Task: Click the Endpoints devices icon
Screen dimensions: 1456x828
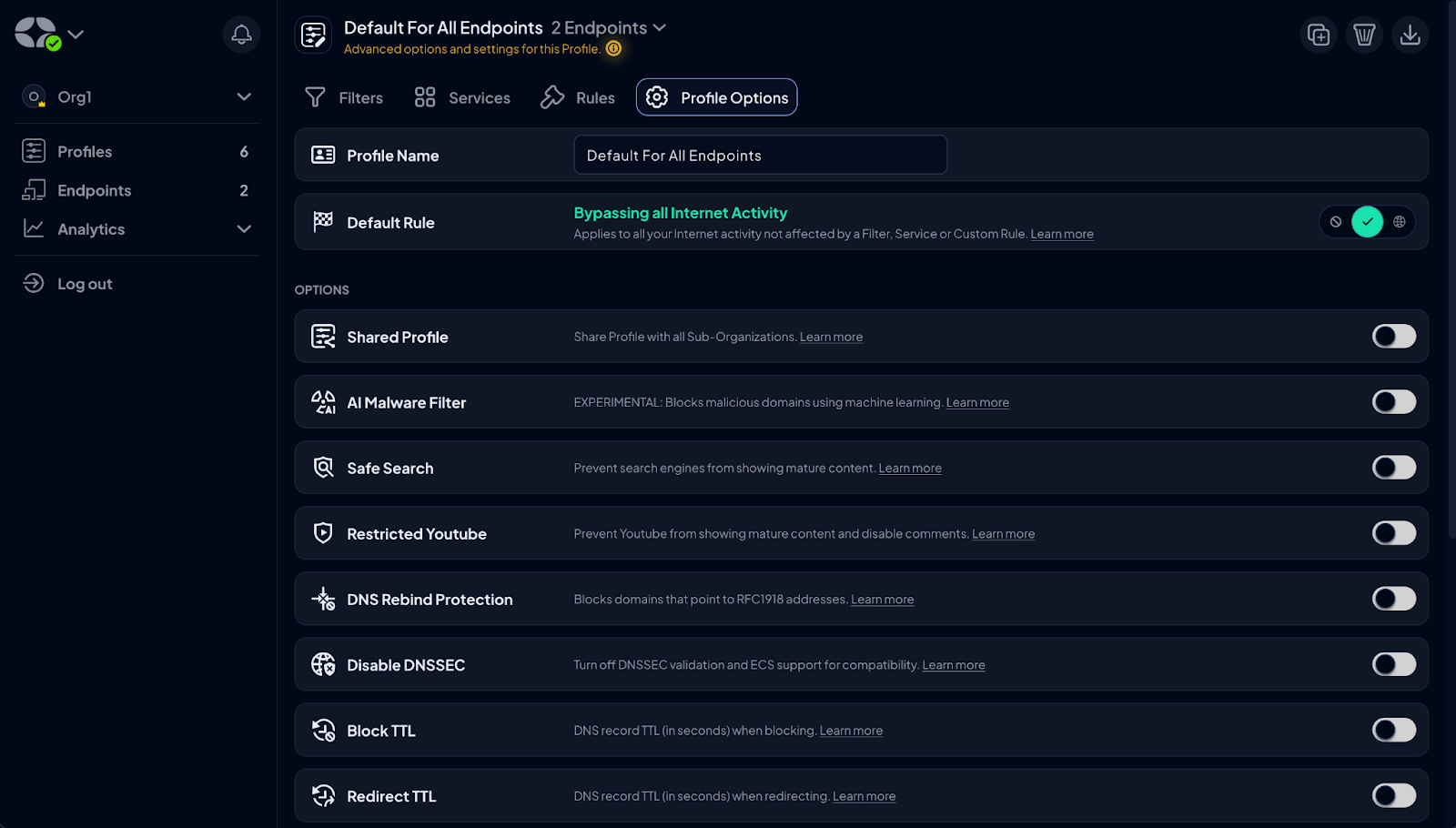Action: pos(34,189)
